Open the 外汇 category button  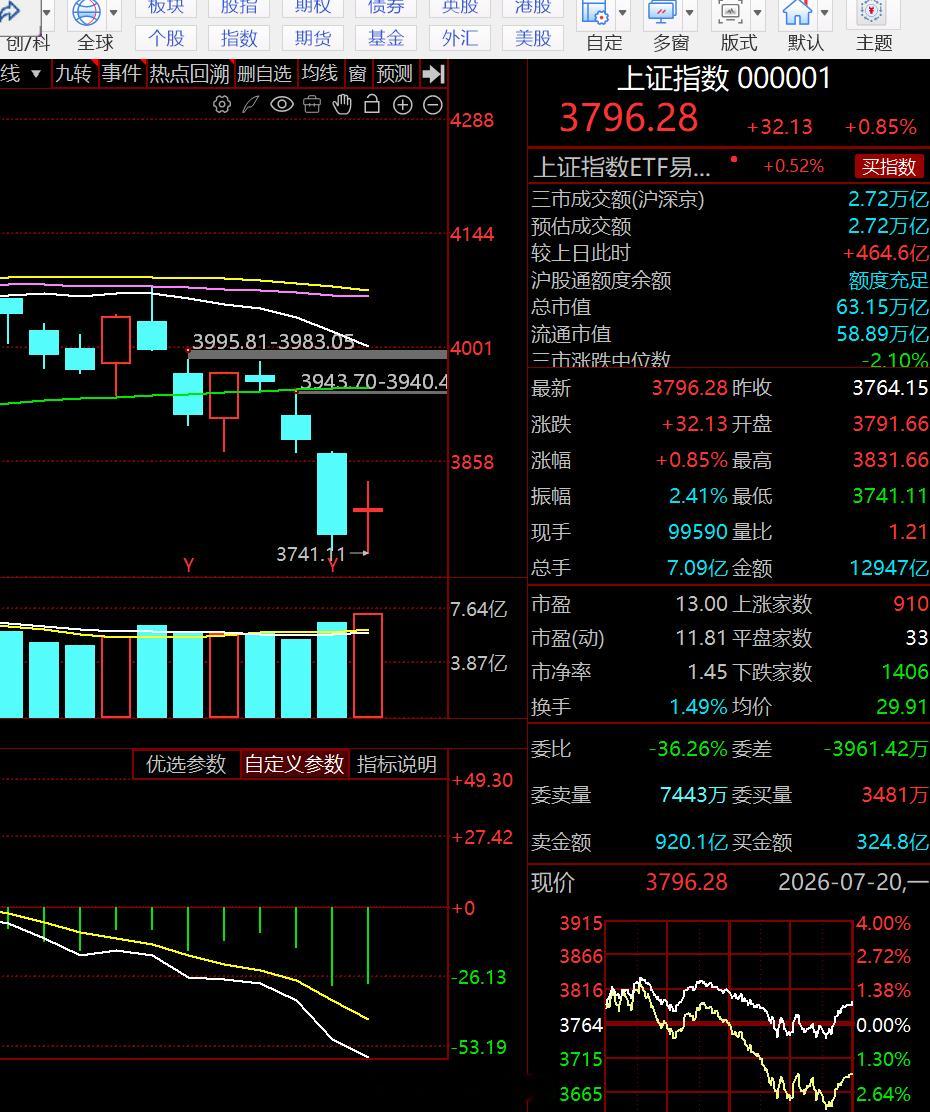click(x=460, y=38)
